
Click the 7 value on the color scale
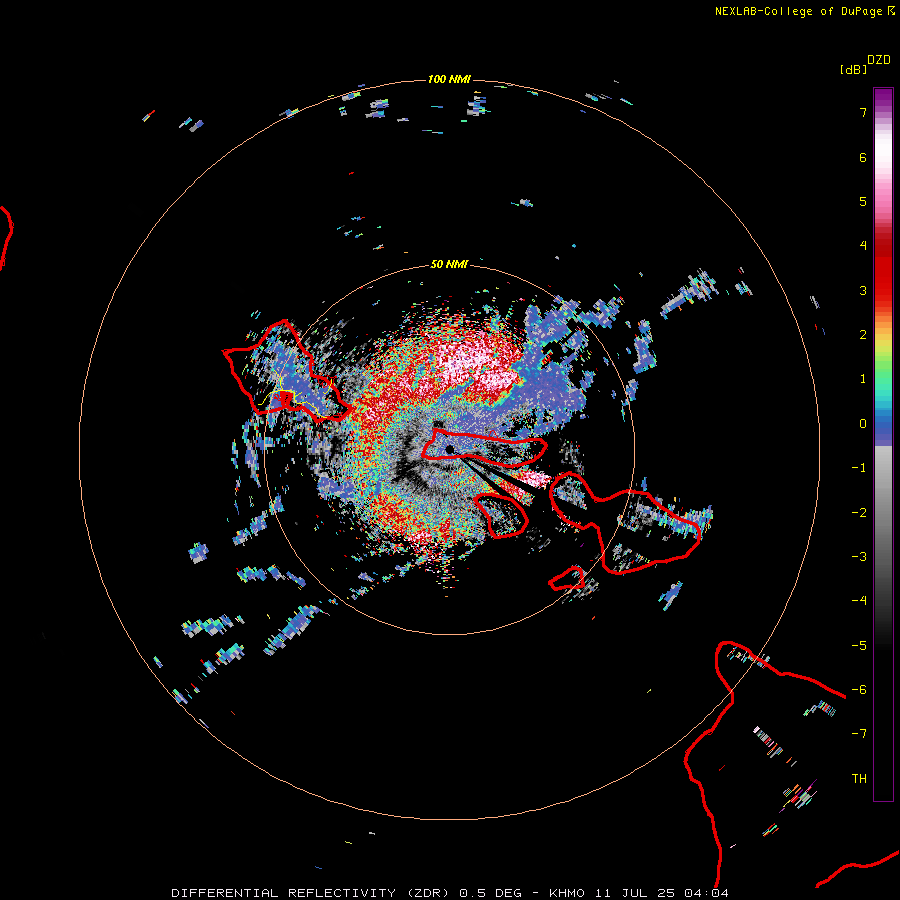point(863,112)
